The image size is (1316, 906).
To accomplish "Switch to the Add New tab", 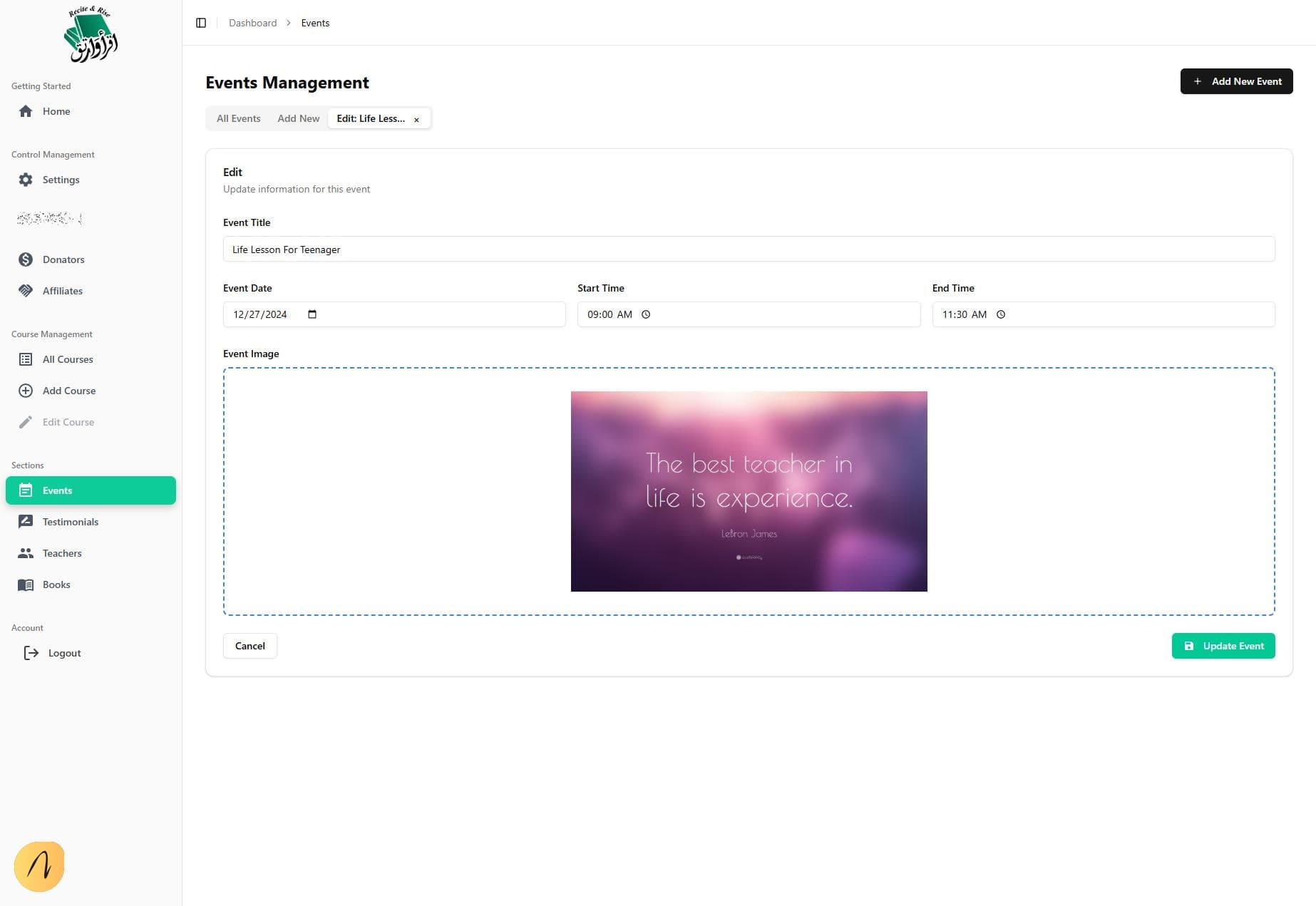I will (299, 118).
